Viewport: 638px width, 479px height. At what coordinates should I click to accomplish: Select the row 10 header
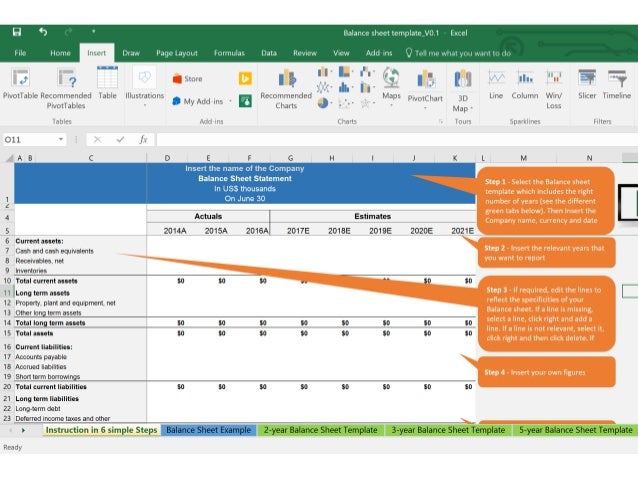(7, 281)
